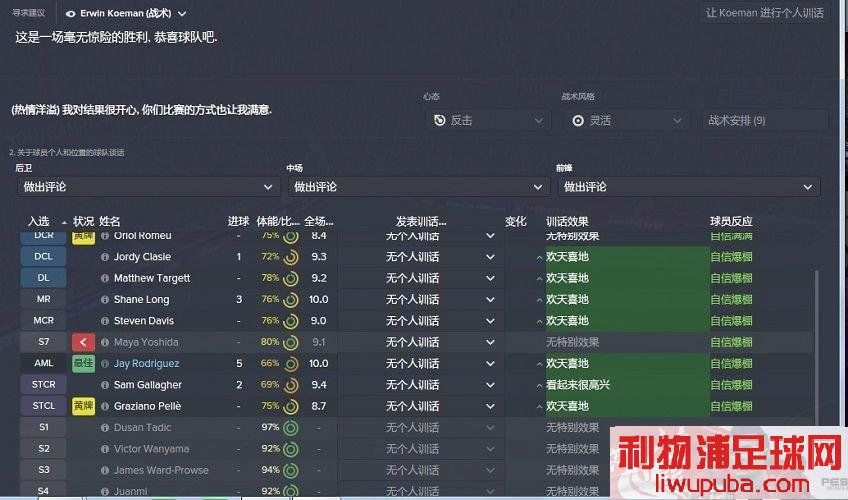
Task: Click the green best-player badge for Jay Rodriguez
Action: coord(83,363)
